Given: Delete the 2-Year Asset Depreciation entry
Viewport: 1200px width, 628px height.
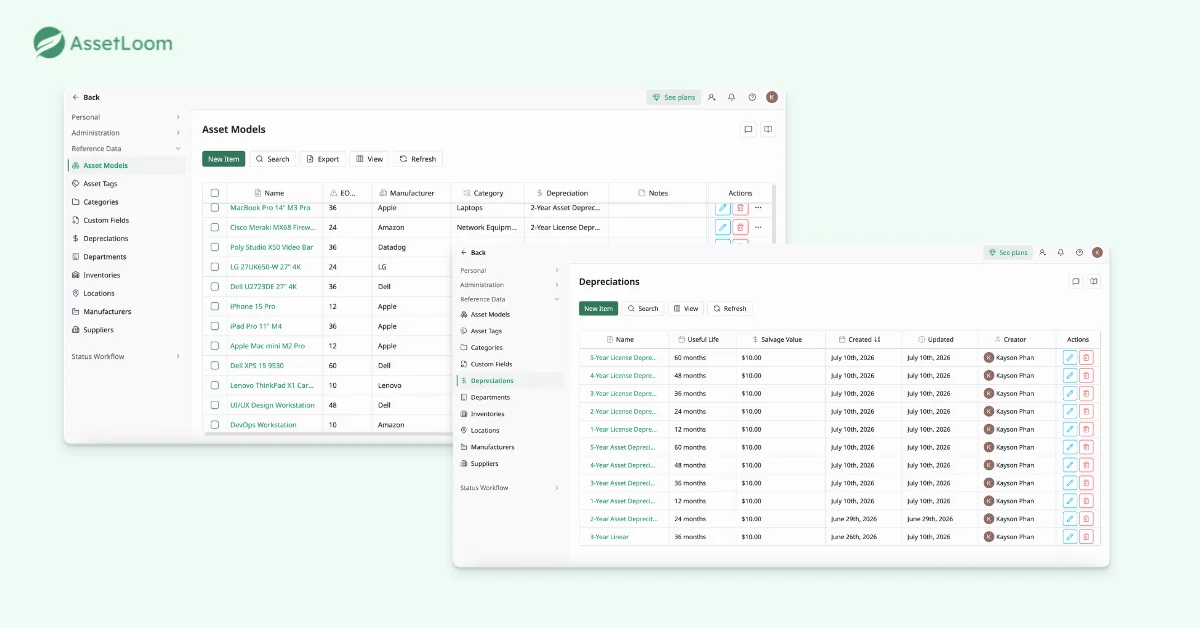Looking at the screenshot, I should (1086, 519).
